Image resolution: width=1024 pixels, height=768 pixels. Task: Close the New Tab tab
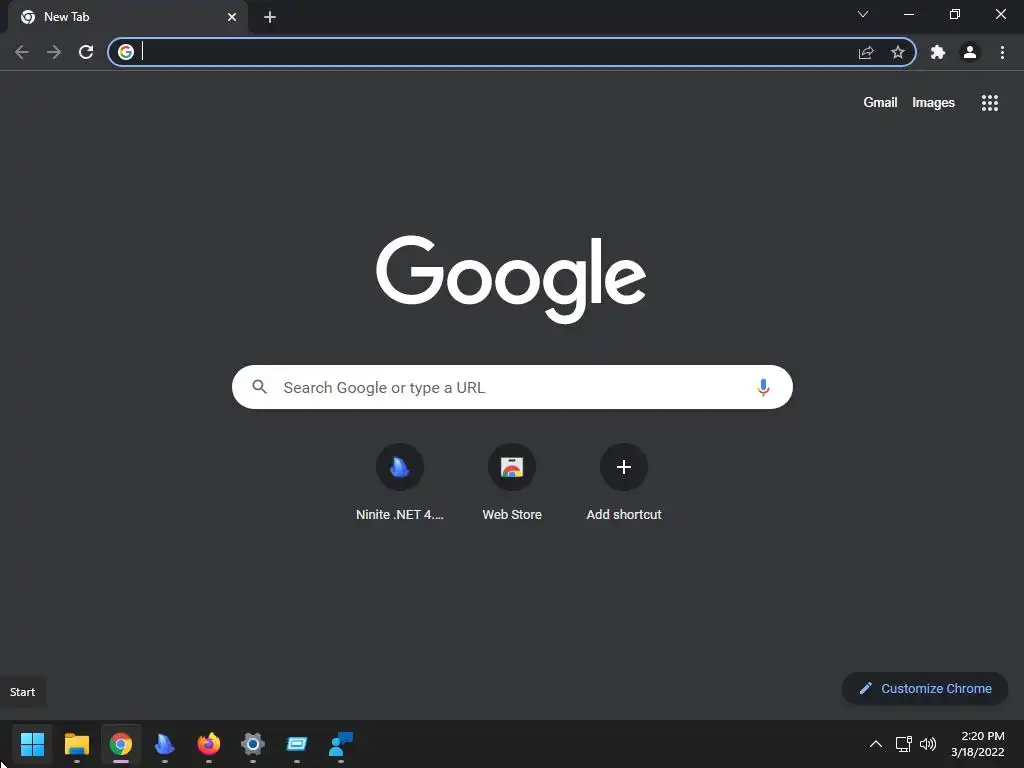(232, 17)
